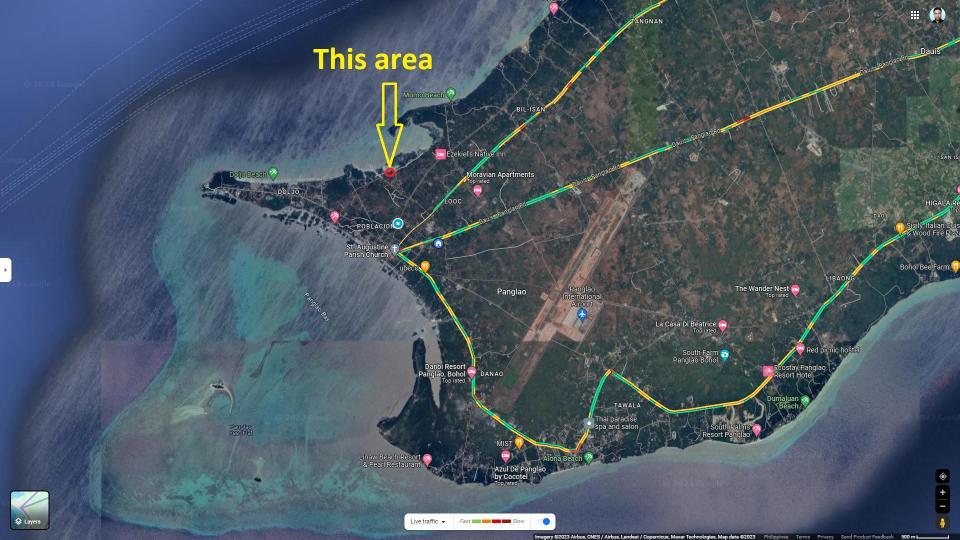Expand the collapsed side panel arrow
Image resolution: width=960 pixels, height=540 pixels.
[x=5, y=270]
